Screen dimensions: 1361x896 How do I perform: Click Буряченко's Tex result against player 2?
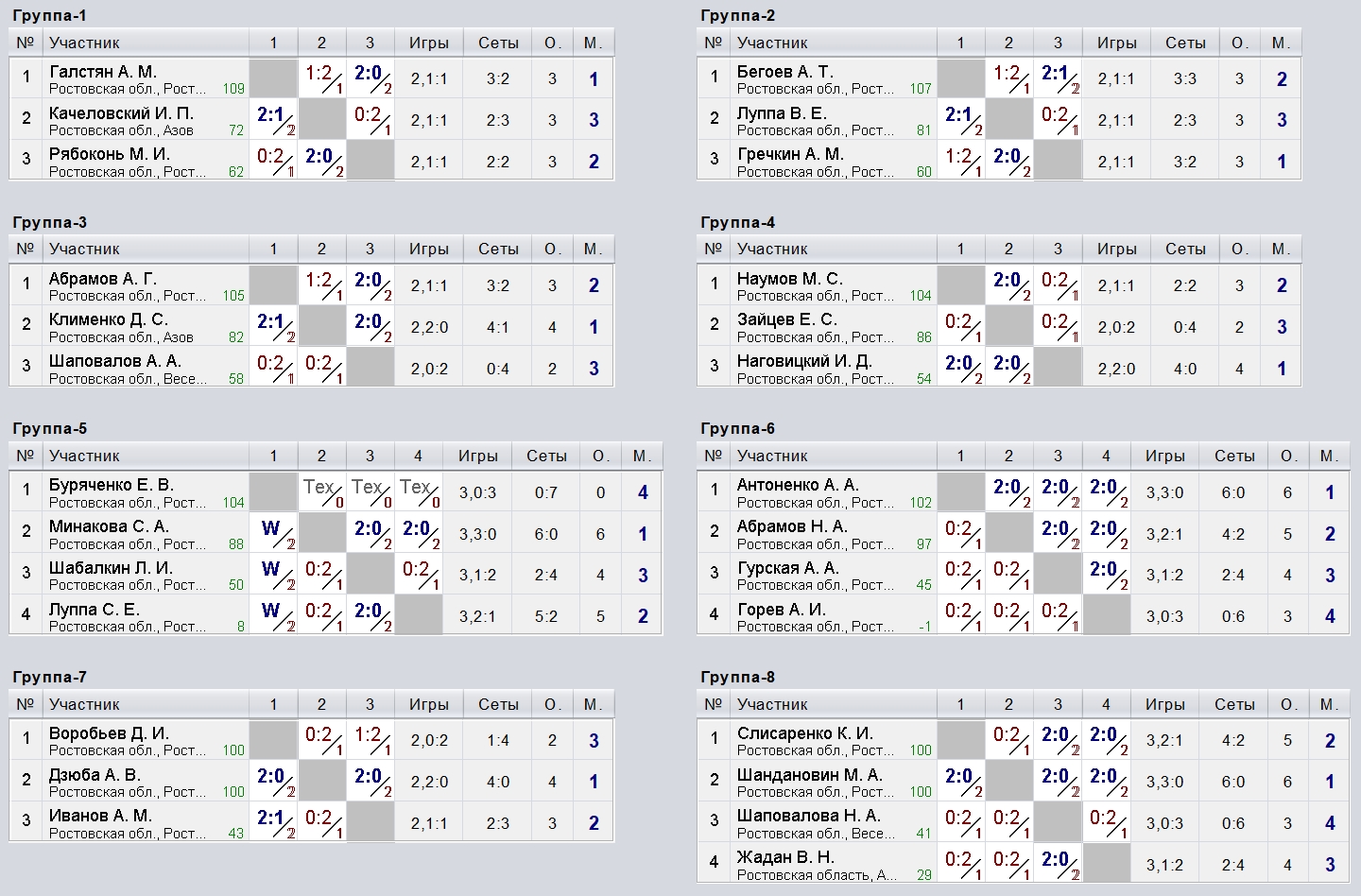[322, 491]
